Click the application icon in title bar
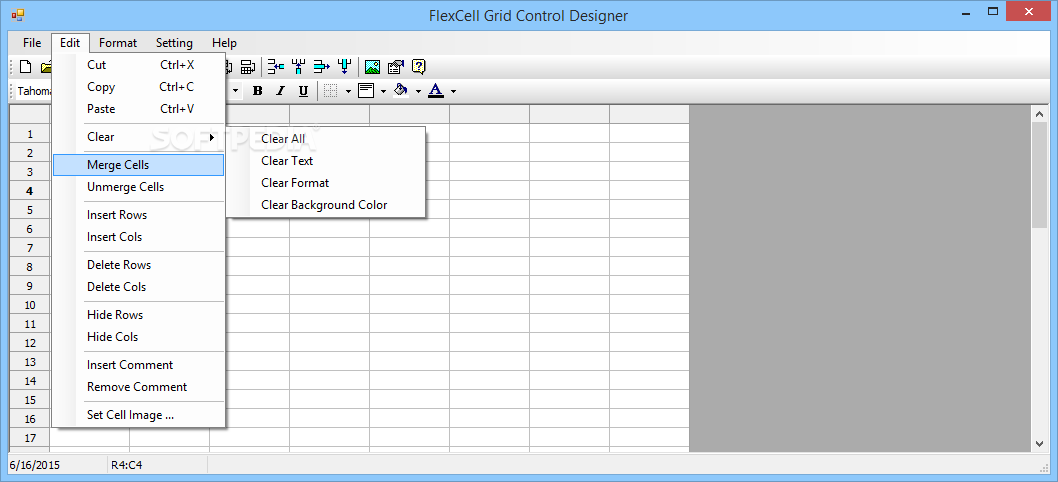The height and width of the screenshot is (482, 1058). pyautogui.click(x=18, y=14)
